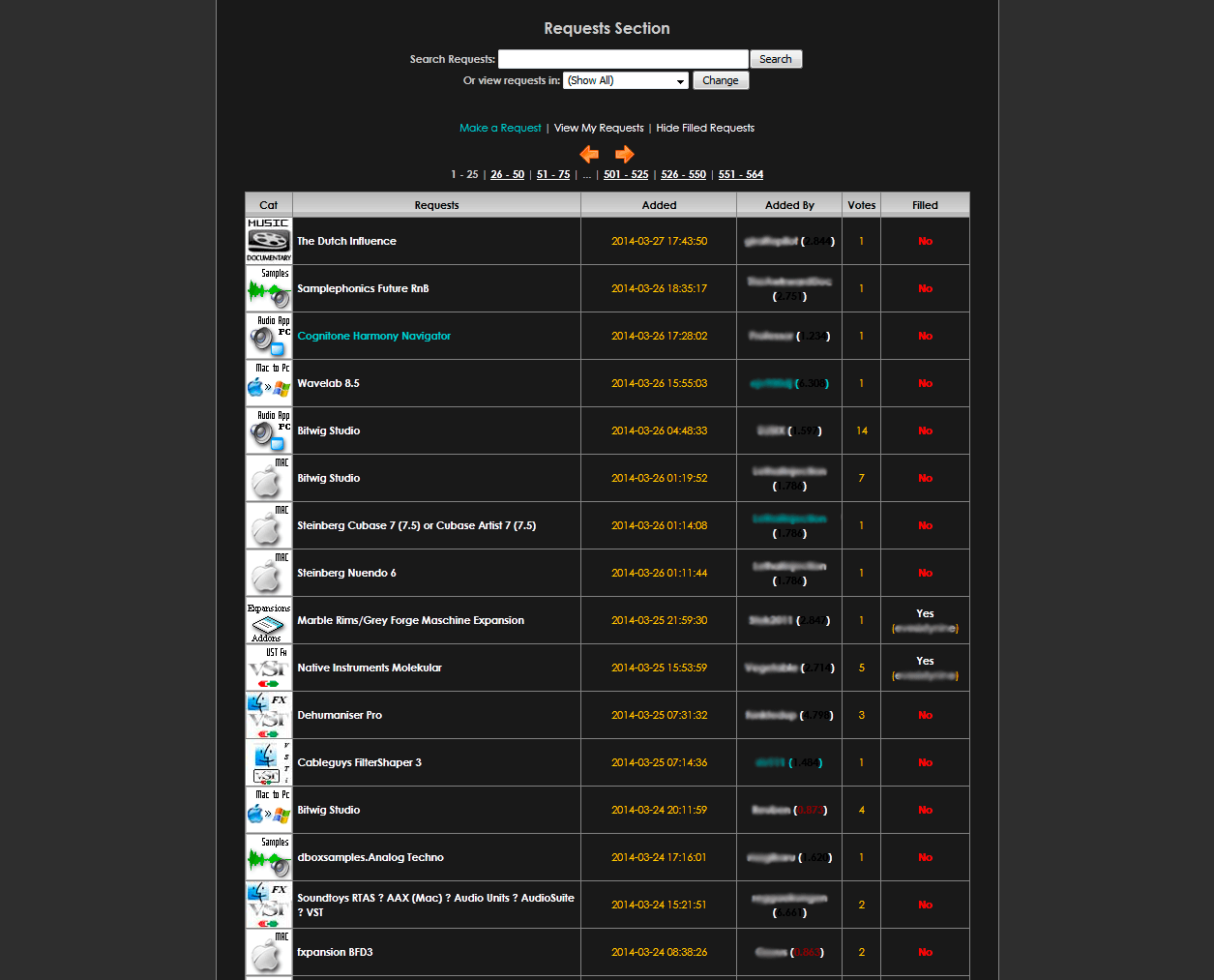The height and width of the screenshot is (980, 1214).
Task: Click VSTi icon for Cableguys FilterShaper 3
Action: (269, 762)
